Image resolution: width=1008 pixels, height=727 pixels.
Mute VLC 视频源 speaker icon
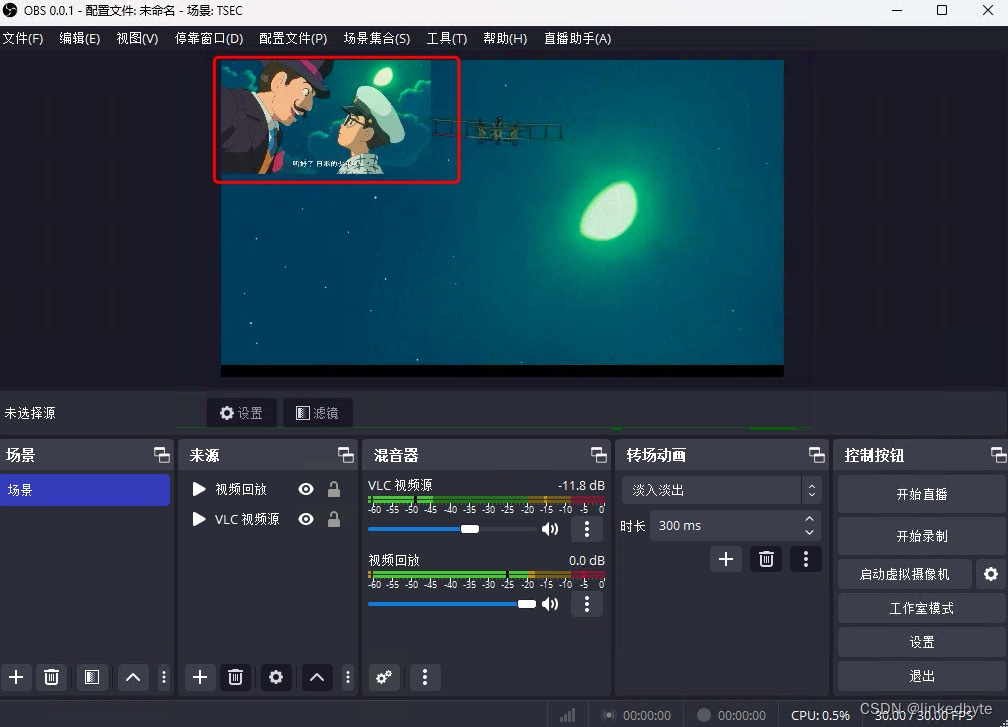click(550, 529)
